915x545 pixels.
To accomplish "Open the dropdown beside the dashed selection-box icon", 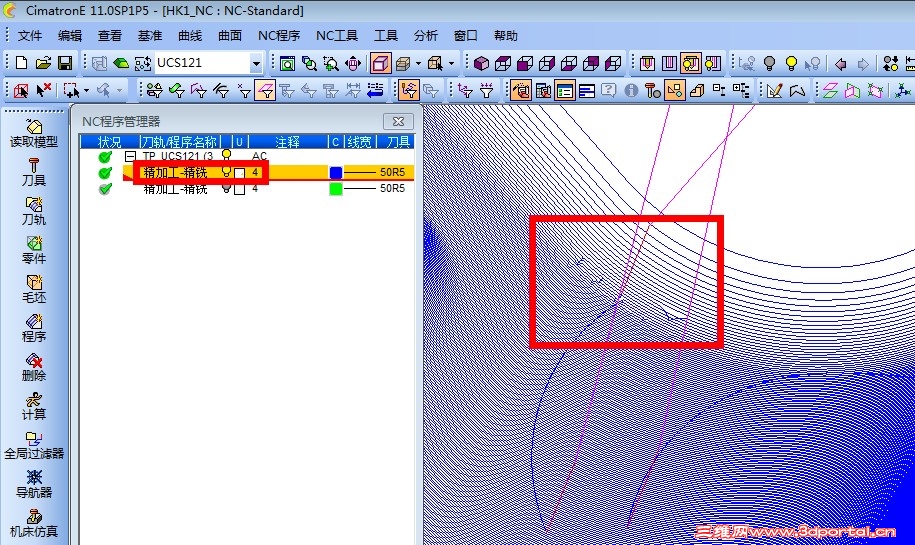I will tap(86, 90).
